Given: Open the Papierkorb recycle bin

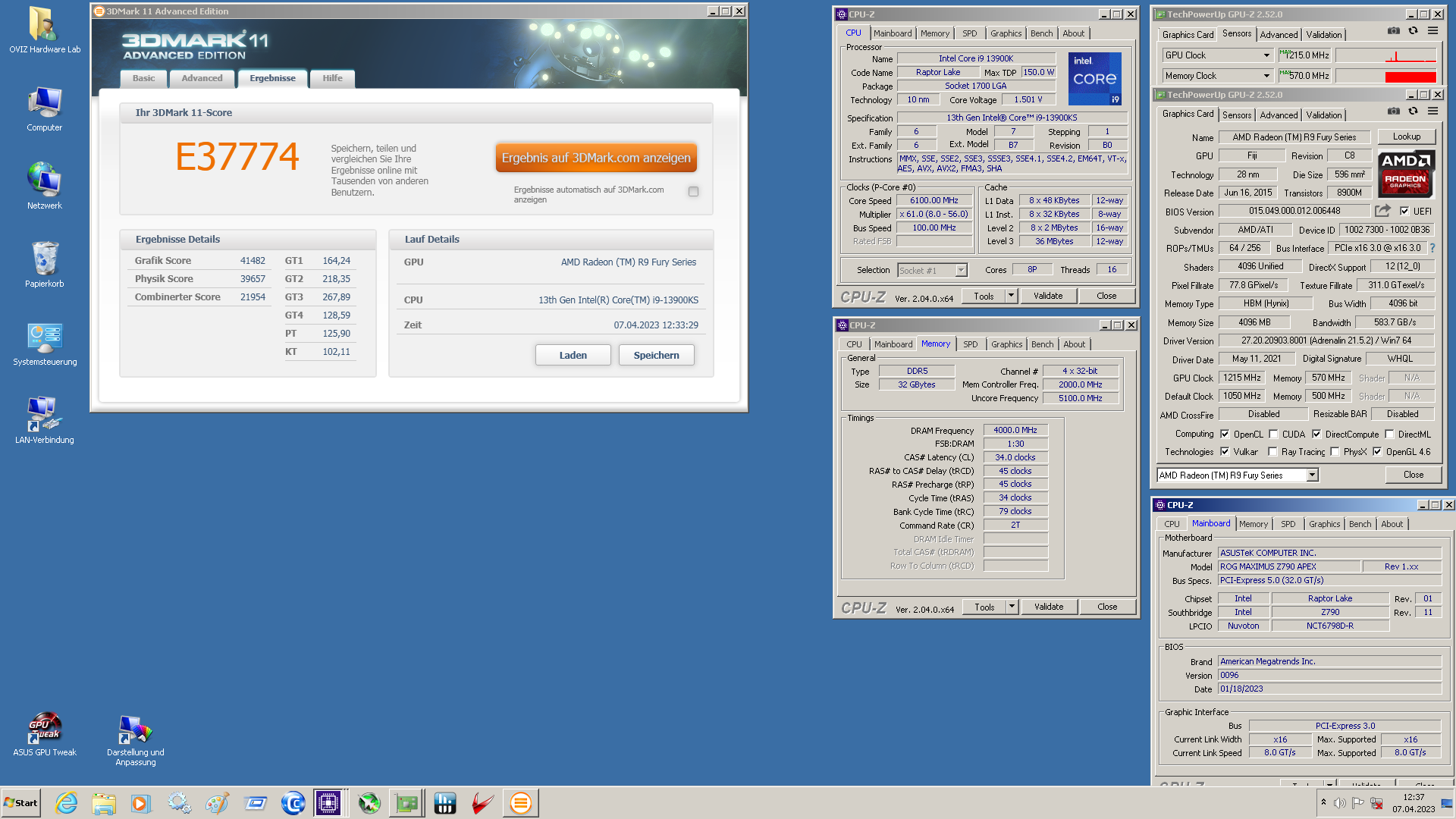Looking at the screenshot, I should pyautogui.click(x=44, y=264).
